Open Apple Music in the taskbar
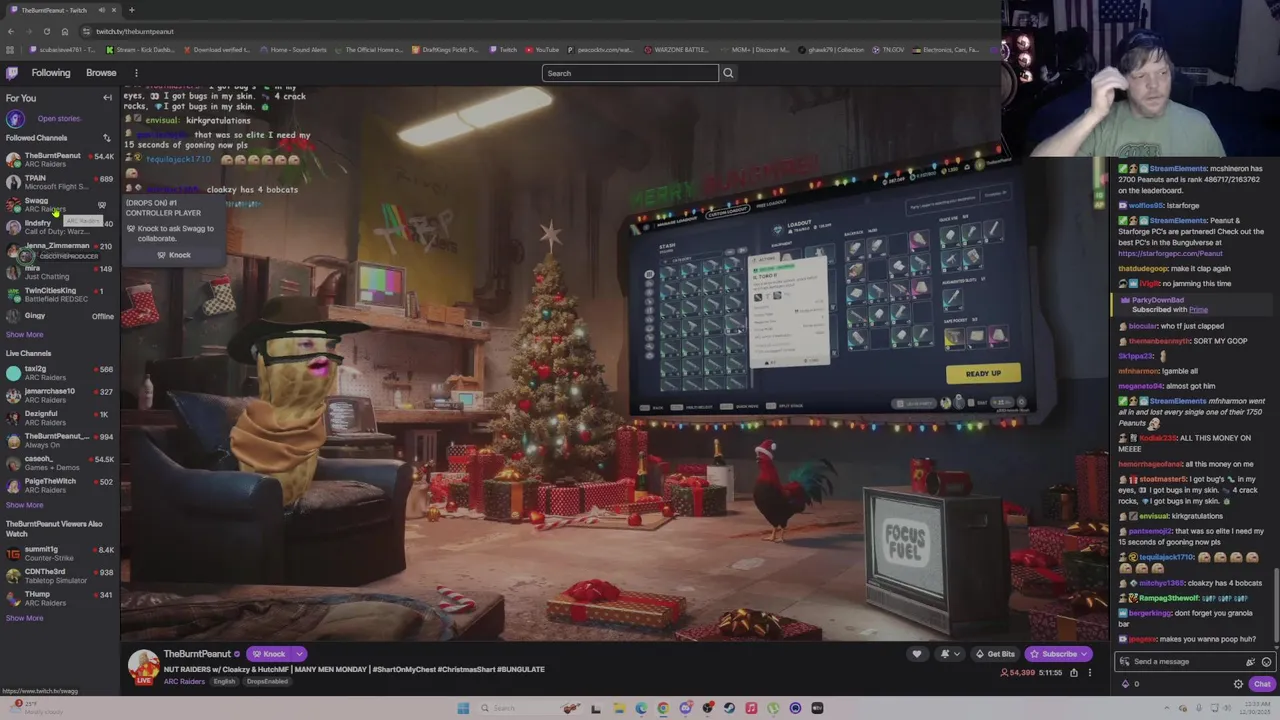This screenshot has width=1280, height=720. (x=751, y=708)
